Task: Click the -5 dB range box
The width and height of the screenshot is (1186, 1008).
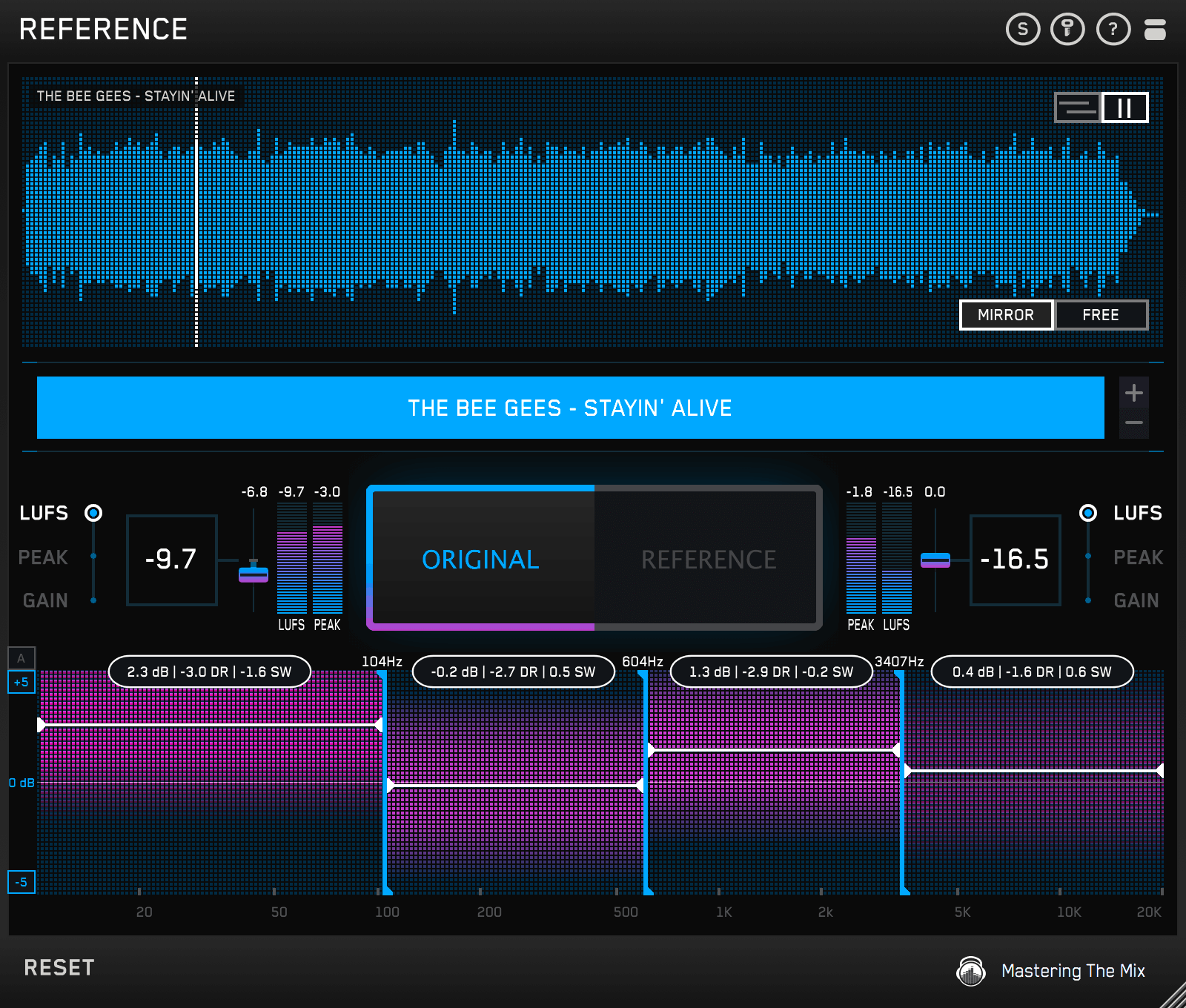Action: [21, 882]
